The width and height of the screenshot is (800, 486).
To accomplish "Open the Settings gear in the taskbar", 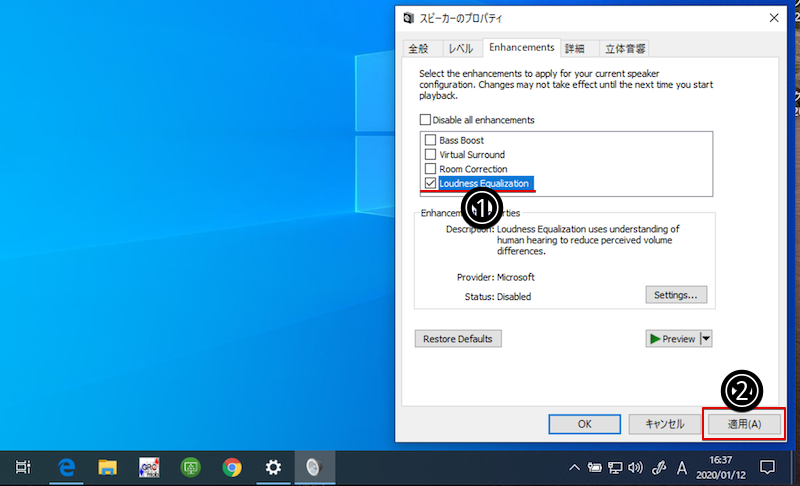I will click(x=273, y=467).
